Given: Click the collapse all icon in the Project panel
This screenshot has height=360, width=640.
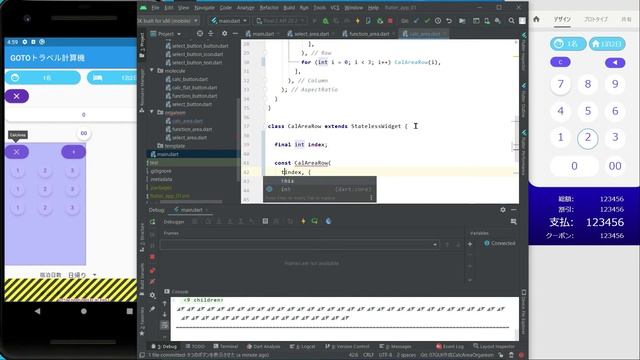Looking at the screenshot, I should [211, 33].
